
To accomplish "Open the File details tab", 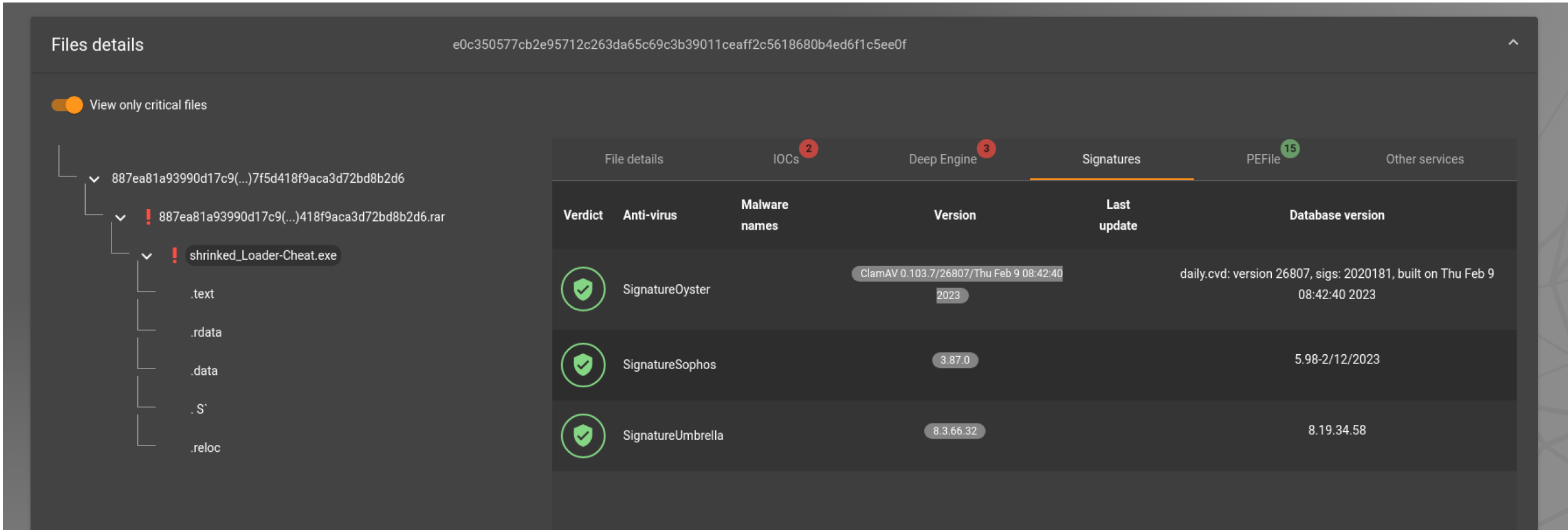I will pyautogui.click(x=634, y=159).
